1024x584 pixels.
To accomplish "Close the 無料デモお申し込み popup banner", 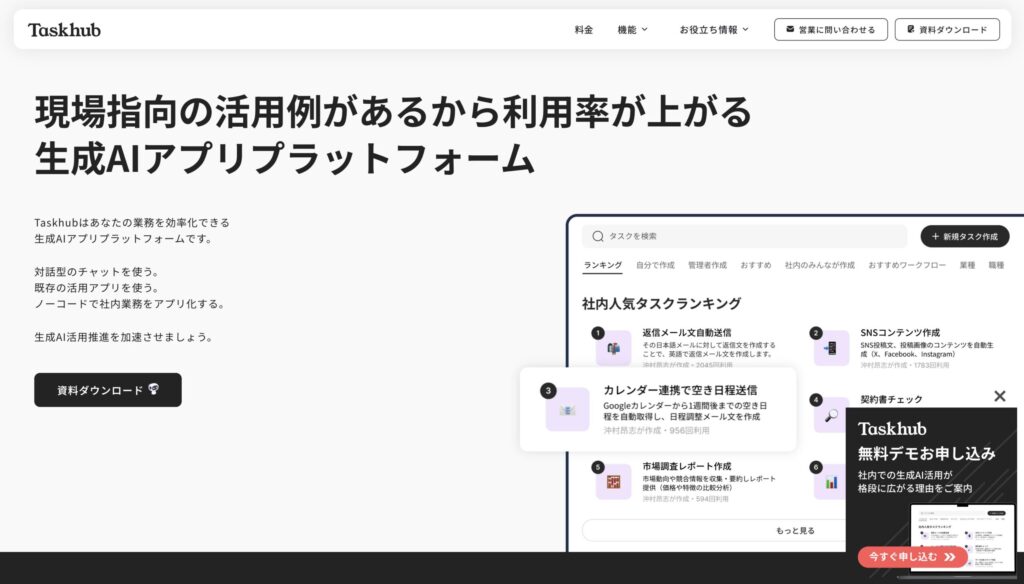I will [x=999, y=396].
